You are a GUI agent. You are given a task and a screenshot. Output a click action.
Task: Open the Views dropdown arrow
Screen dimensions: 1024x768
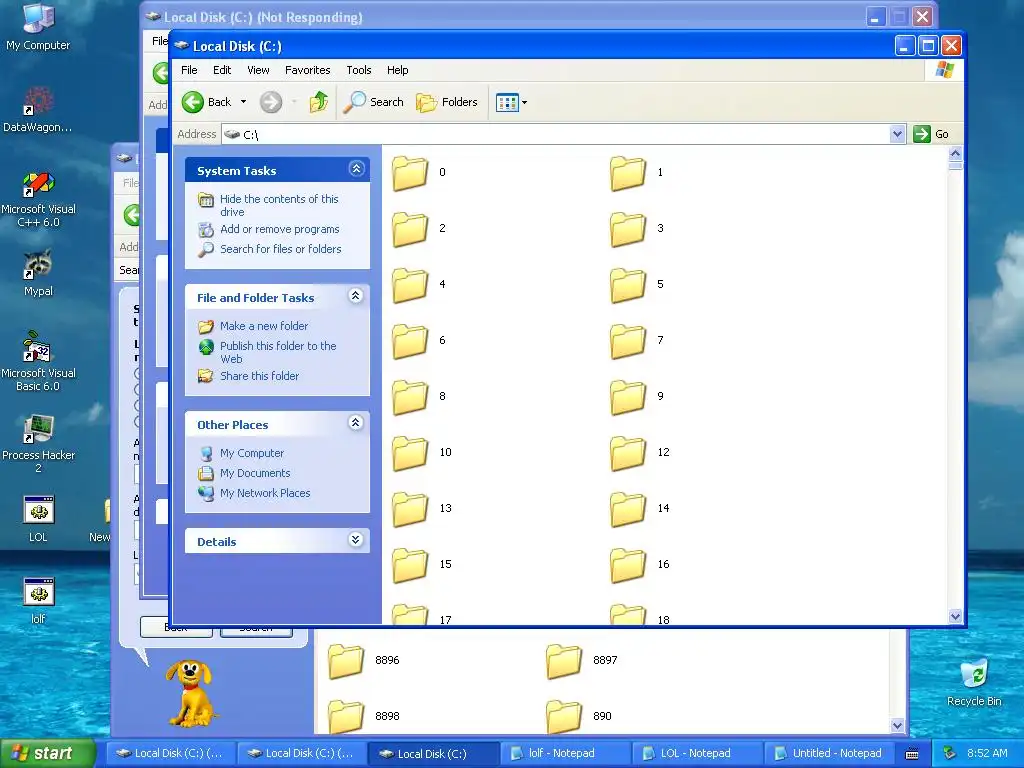pyautogui.click(x=524, y=103)
